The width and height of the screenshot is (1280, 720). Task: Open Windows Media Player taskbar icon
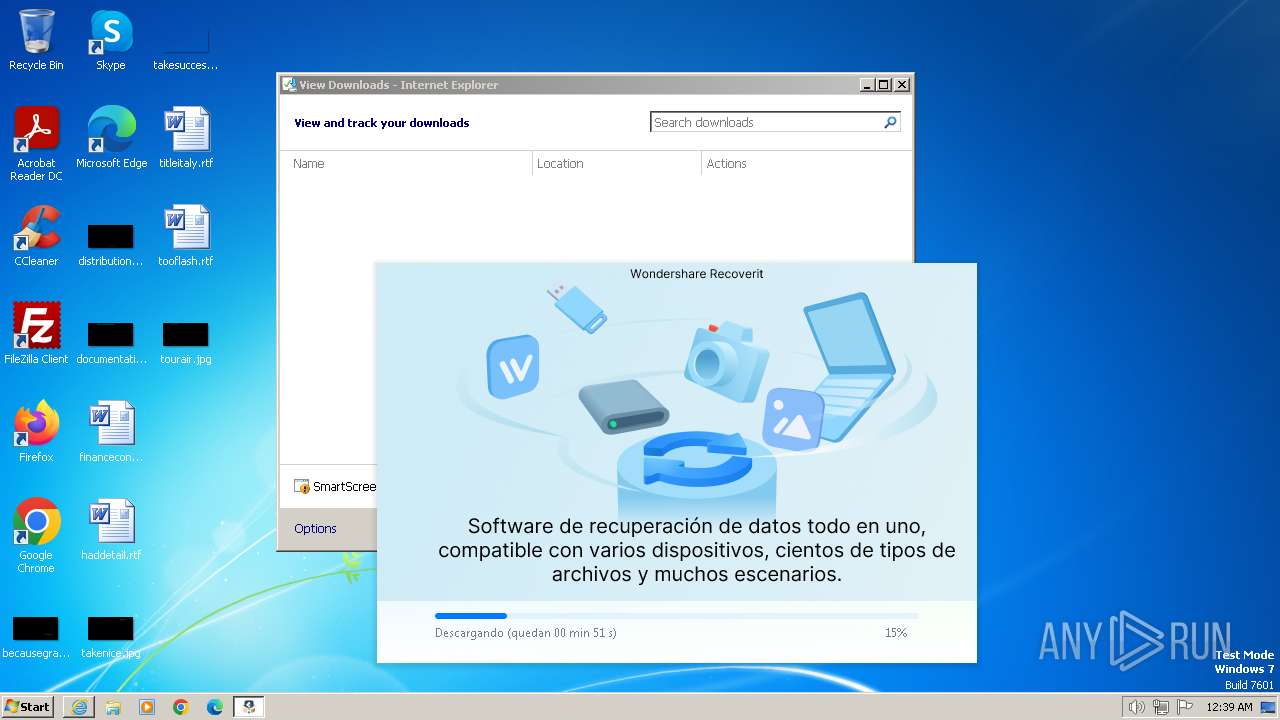click(x=147, y=707)
